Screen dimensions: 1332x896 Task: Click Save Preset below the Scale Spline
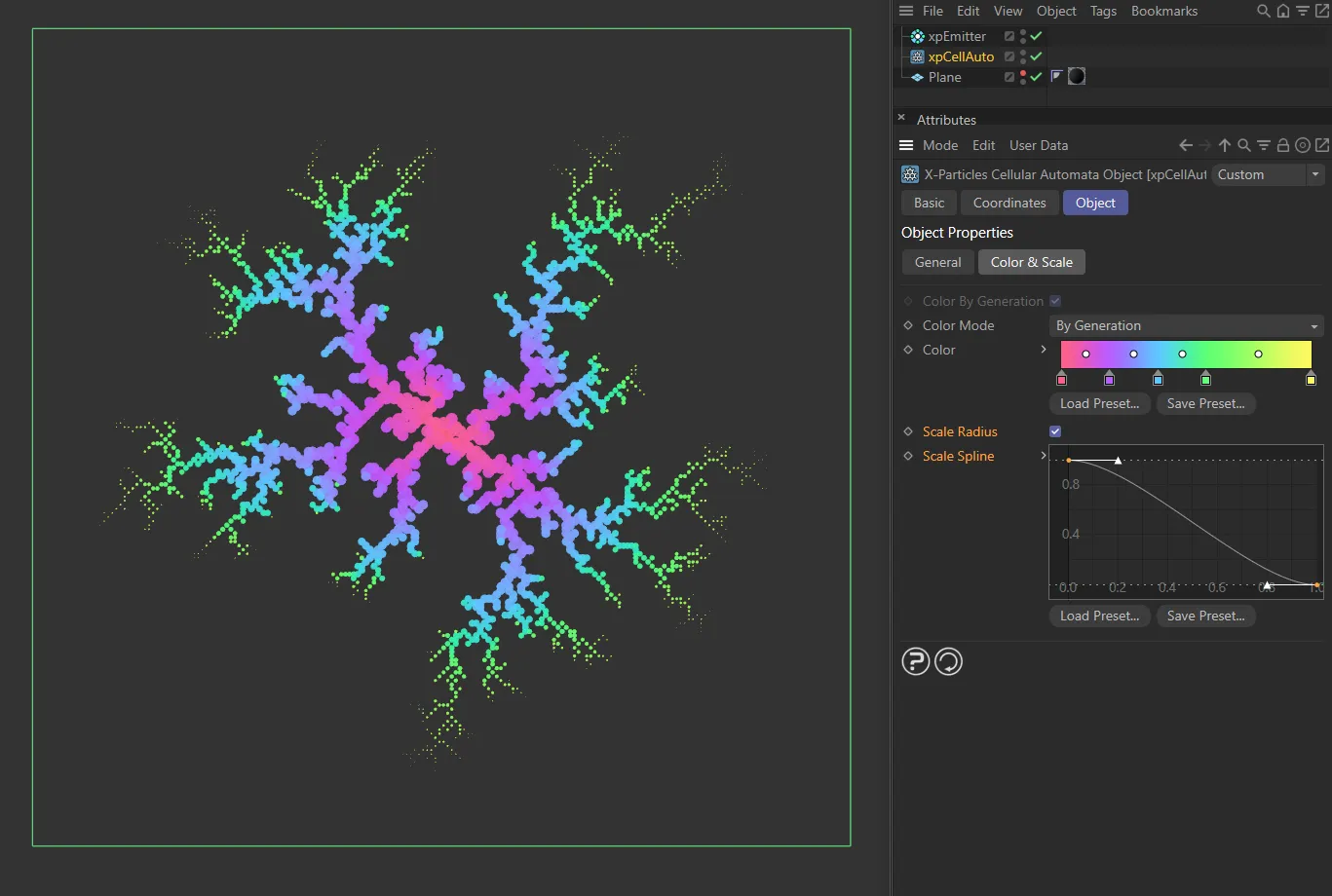[1205, 616]
